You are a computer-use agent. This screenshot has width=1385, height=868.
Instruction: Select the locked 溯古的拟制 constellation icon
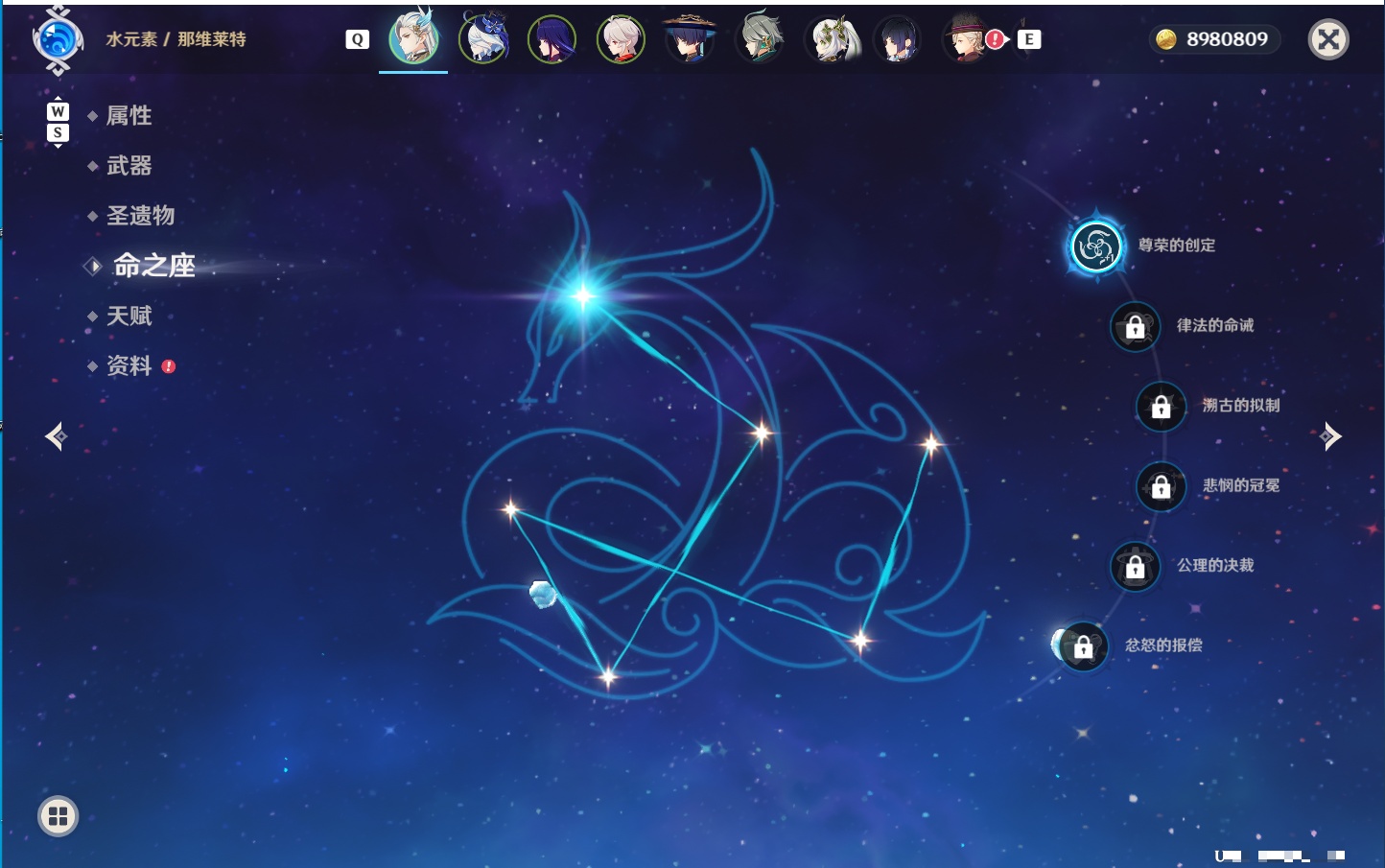pos(1161,407)
